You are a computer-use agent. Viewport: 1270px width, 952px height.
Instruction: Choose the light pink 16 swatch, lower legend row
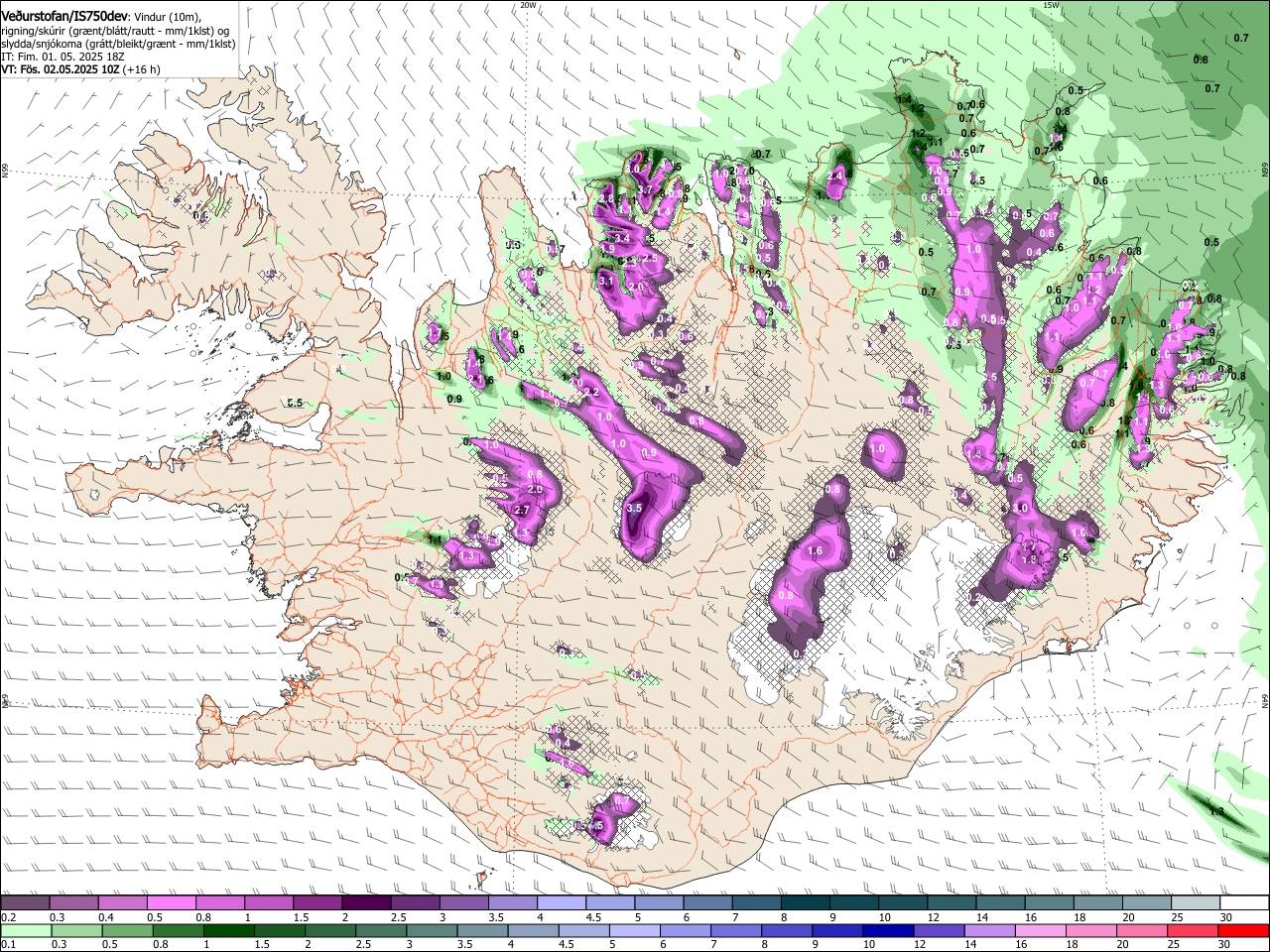(1041, 930)
